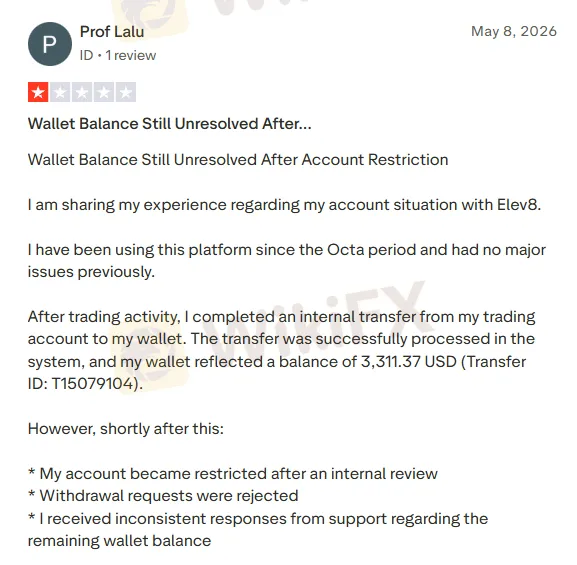Click the "1 review" count text
The height and width of the screenshot is (565, 577).
pyautogui.click(x=131, y=56)
